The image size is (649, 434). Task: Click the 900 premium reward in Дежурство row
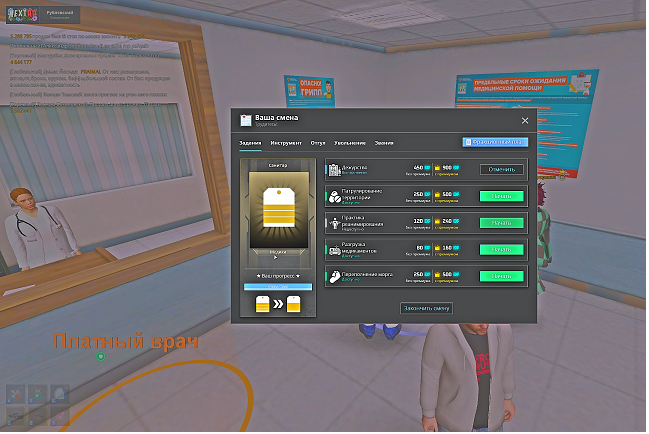tap(449, 168)
